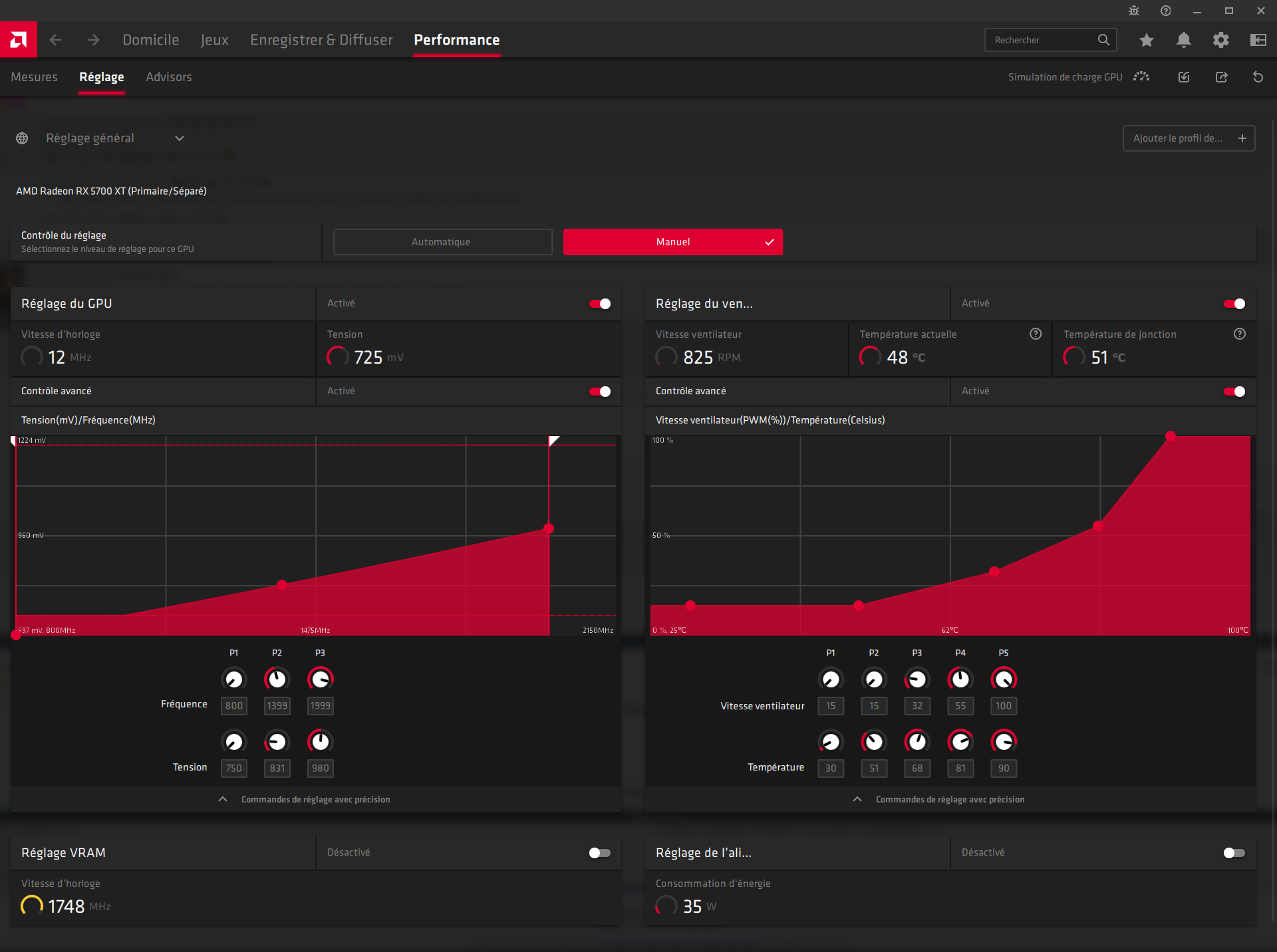Click the bug report icon
This screenshot has height=952, width=1277.
click(x=1134, y=11)
